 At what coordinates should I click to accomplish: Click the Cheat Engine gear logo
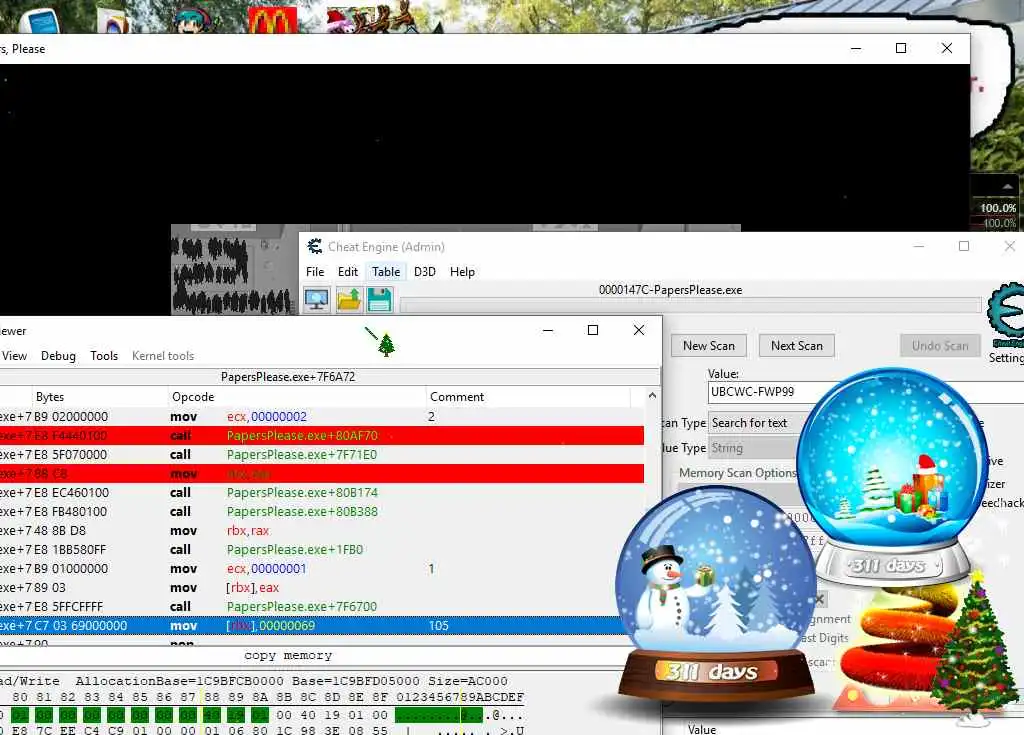pos(1006,316)
